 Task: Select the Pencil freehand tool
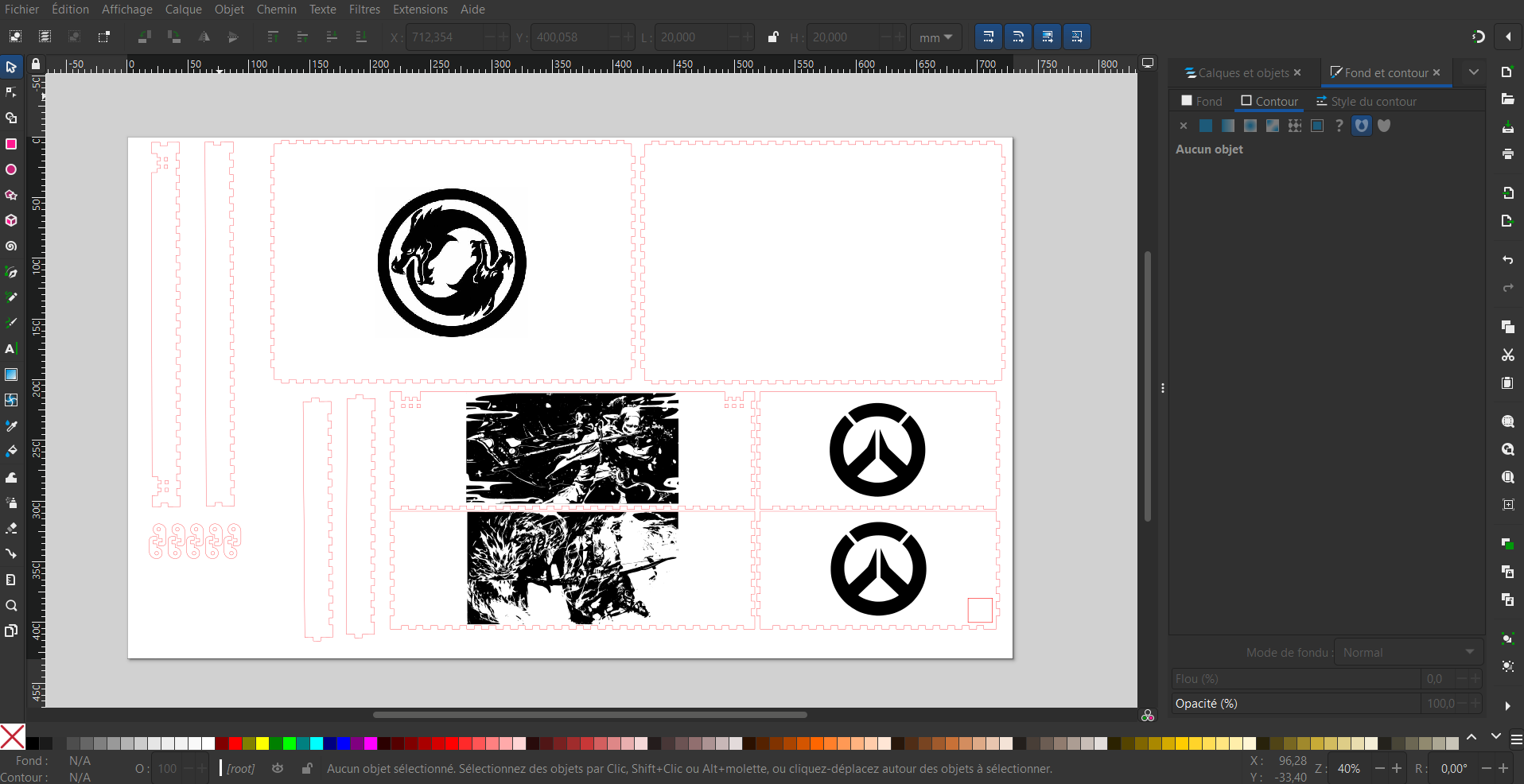(x=11, y=297)
